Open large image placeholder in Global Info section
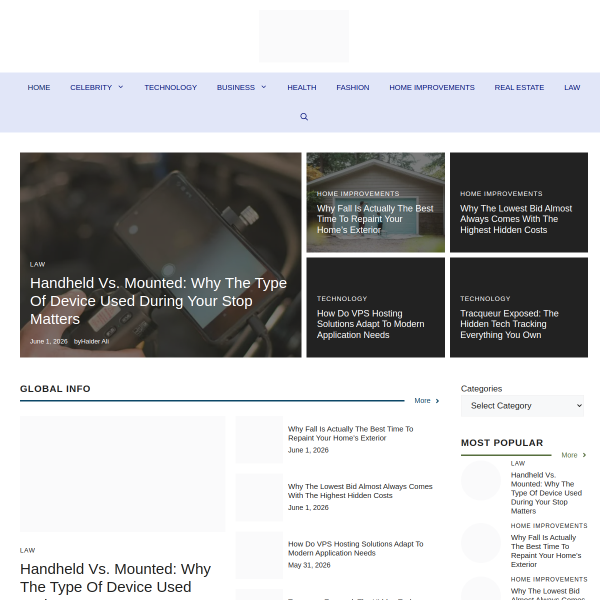 [122, 474]
